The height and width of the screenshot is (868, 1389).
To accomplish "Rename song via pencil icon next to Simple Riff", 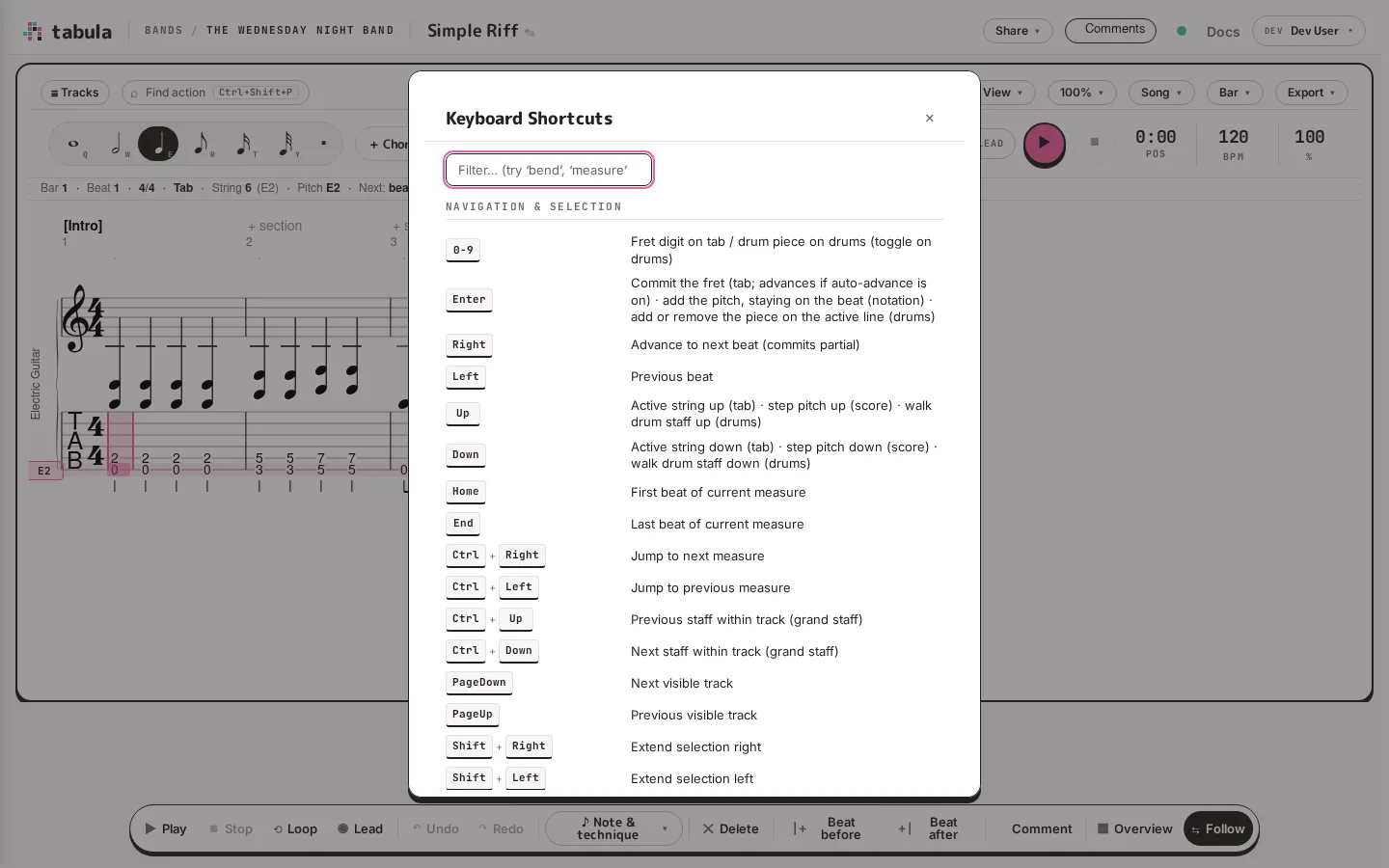I will pyautogui.click(x=530, y=33).
